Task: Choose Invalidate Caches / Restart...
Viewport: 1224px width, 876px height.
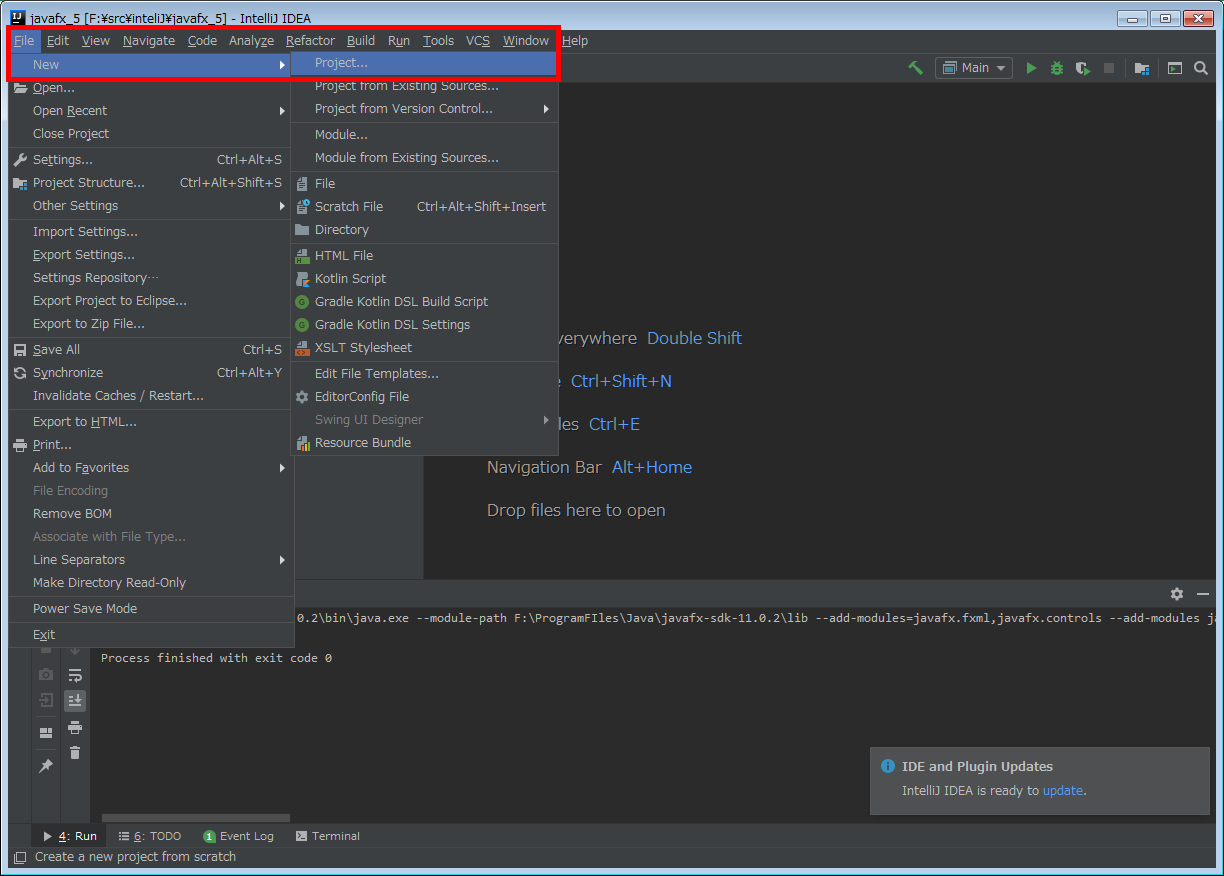Action: tap(151, 396)
